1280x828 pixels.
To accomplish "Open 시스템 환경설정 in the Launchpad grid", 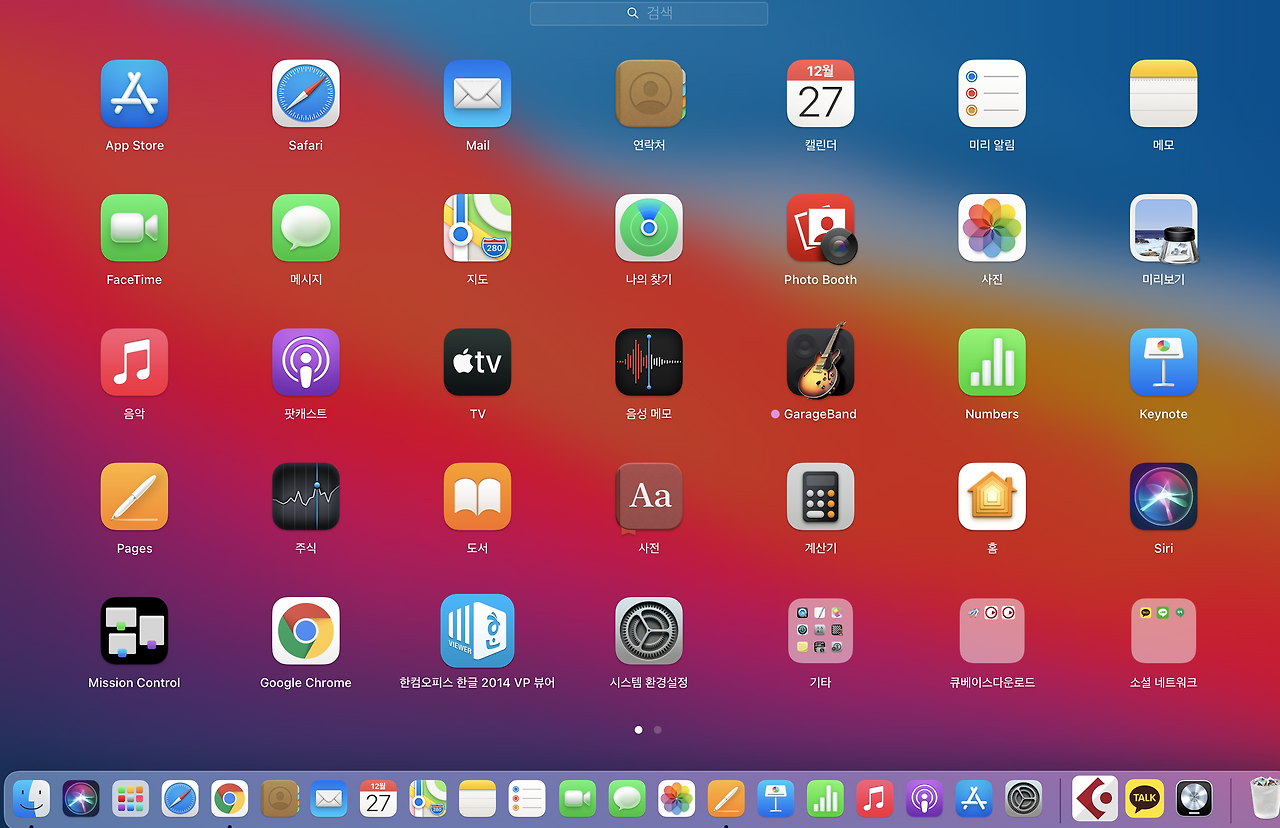I will [x=649, y=631].
